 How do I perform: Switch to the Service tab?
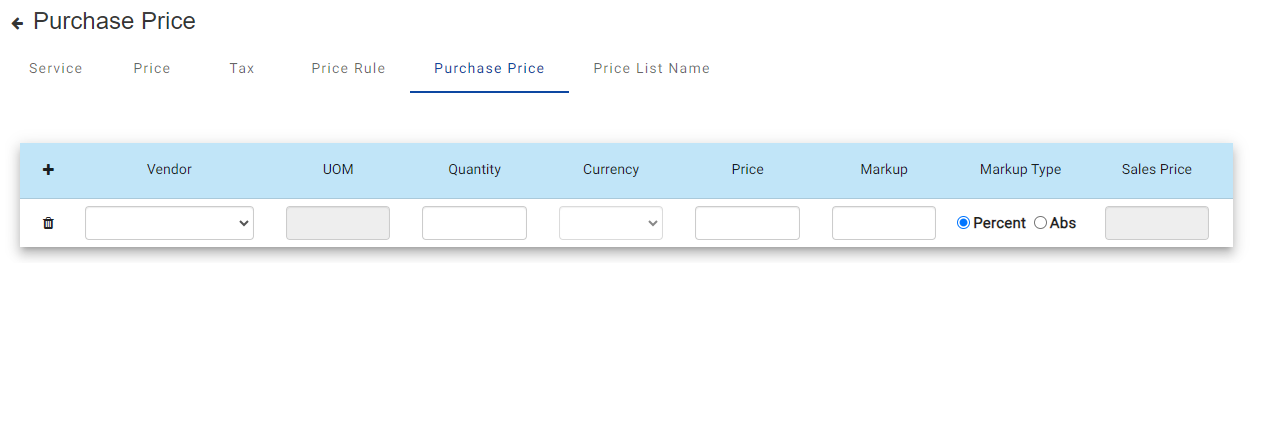point(56,69)
